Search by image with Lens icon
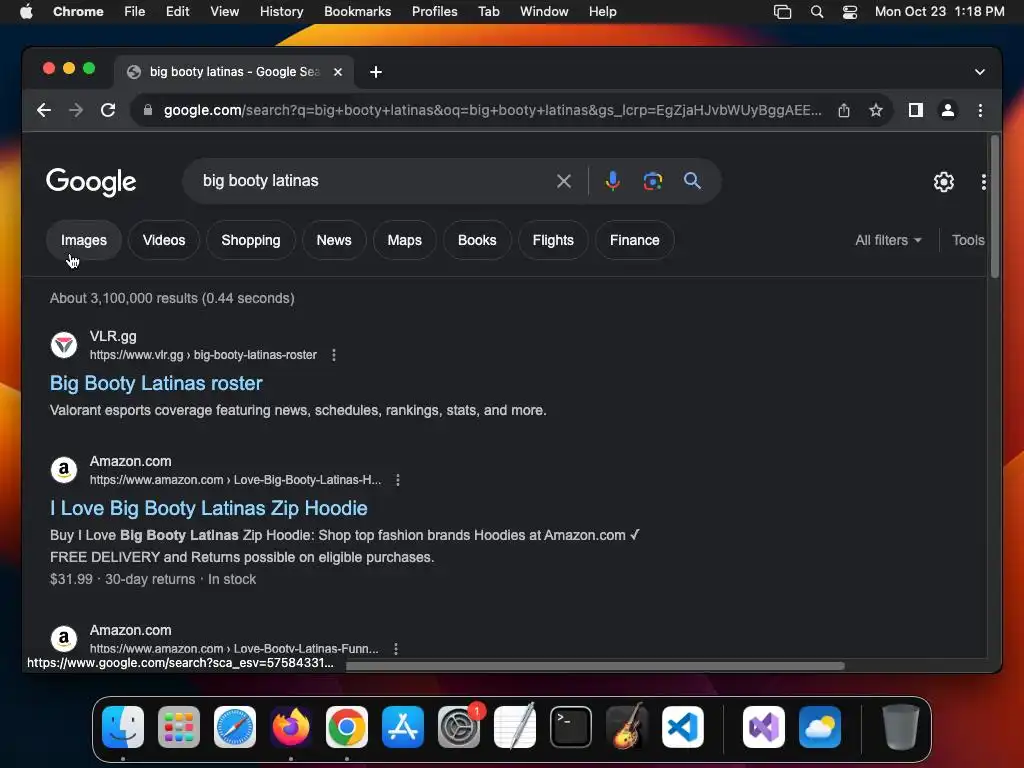1024x768 pixels. (x=652, y=181)
